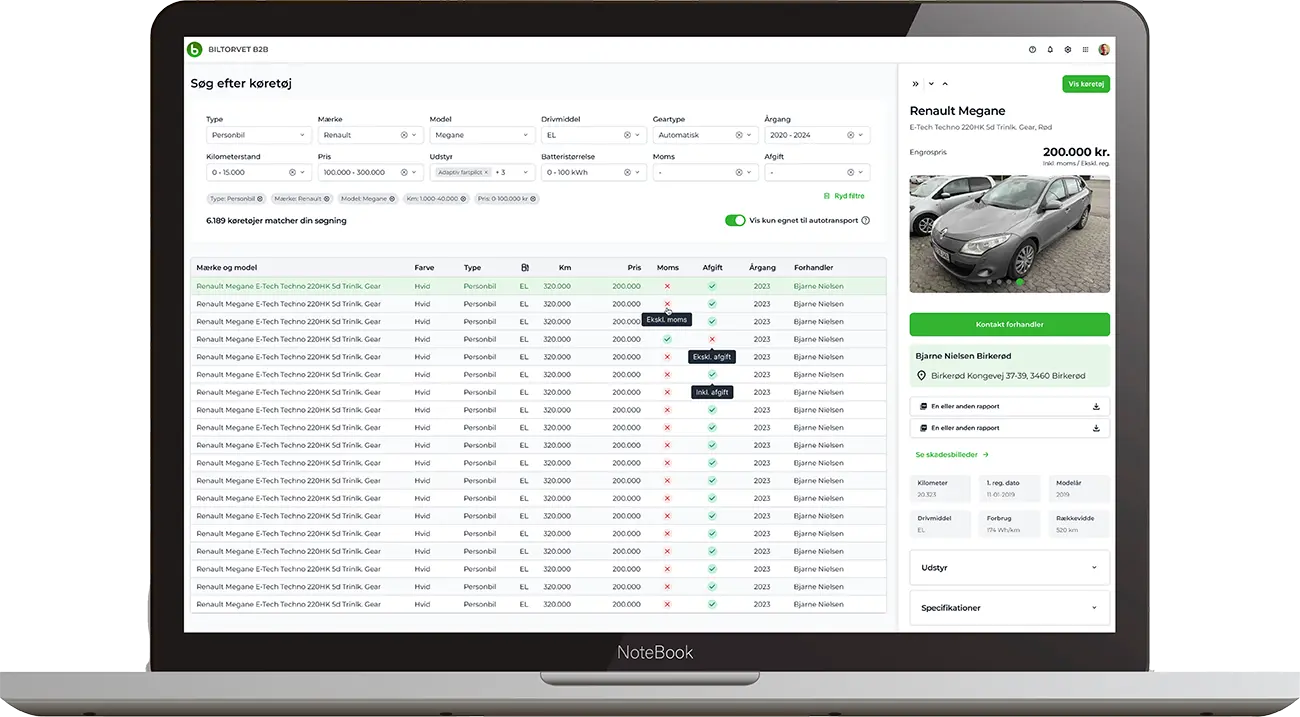Open the Type dropdown
Screen dimensions: 1300x717
point(257,135)
